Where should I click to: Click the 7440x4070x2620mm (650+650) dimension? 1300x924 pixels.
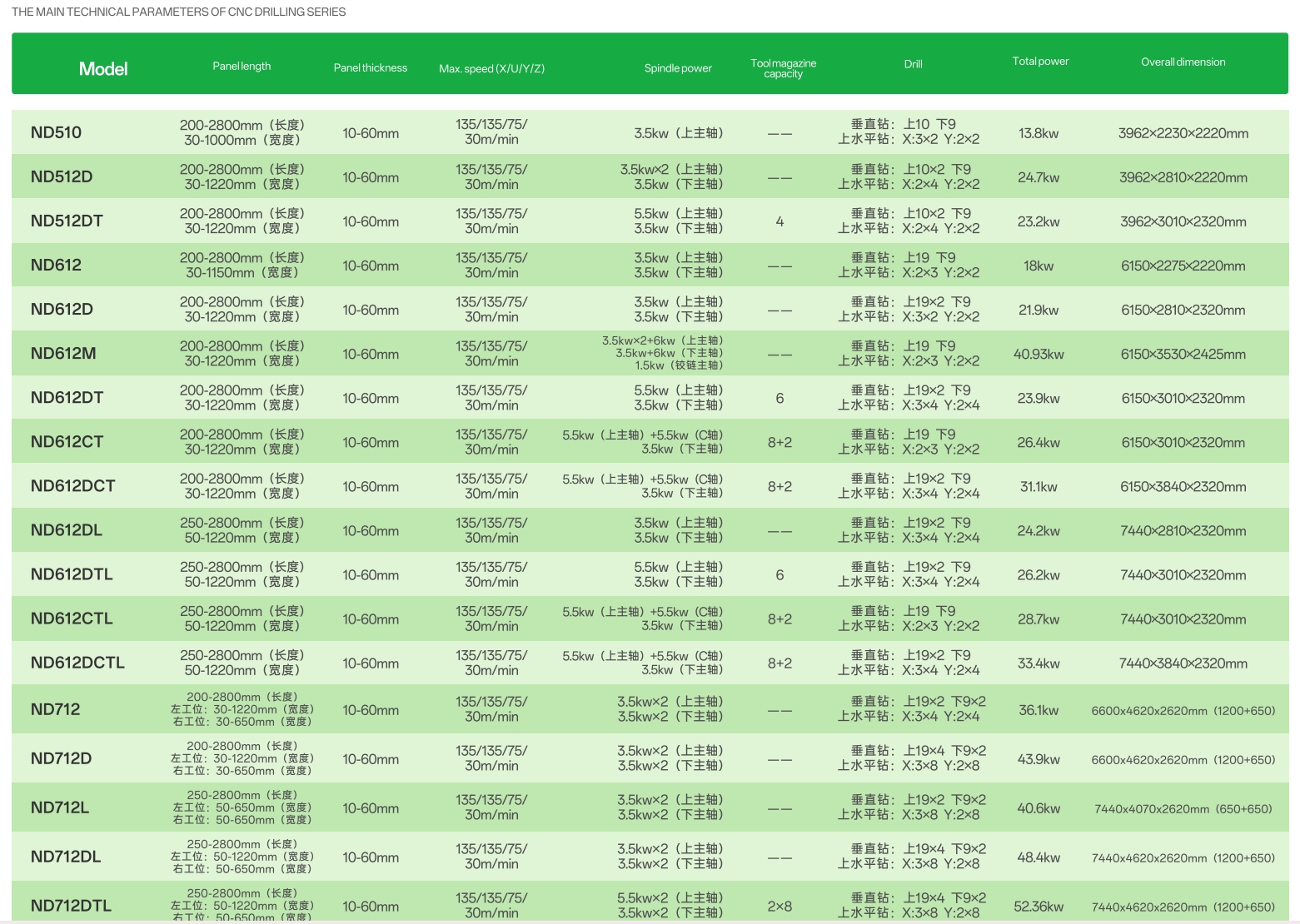click(x=1183, y=809)
